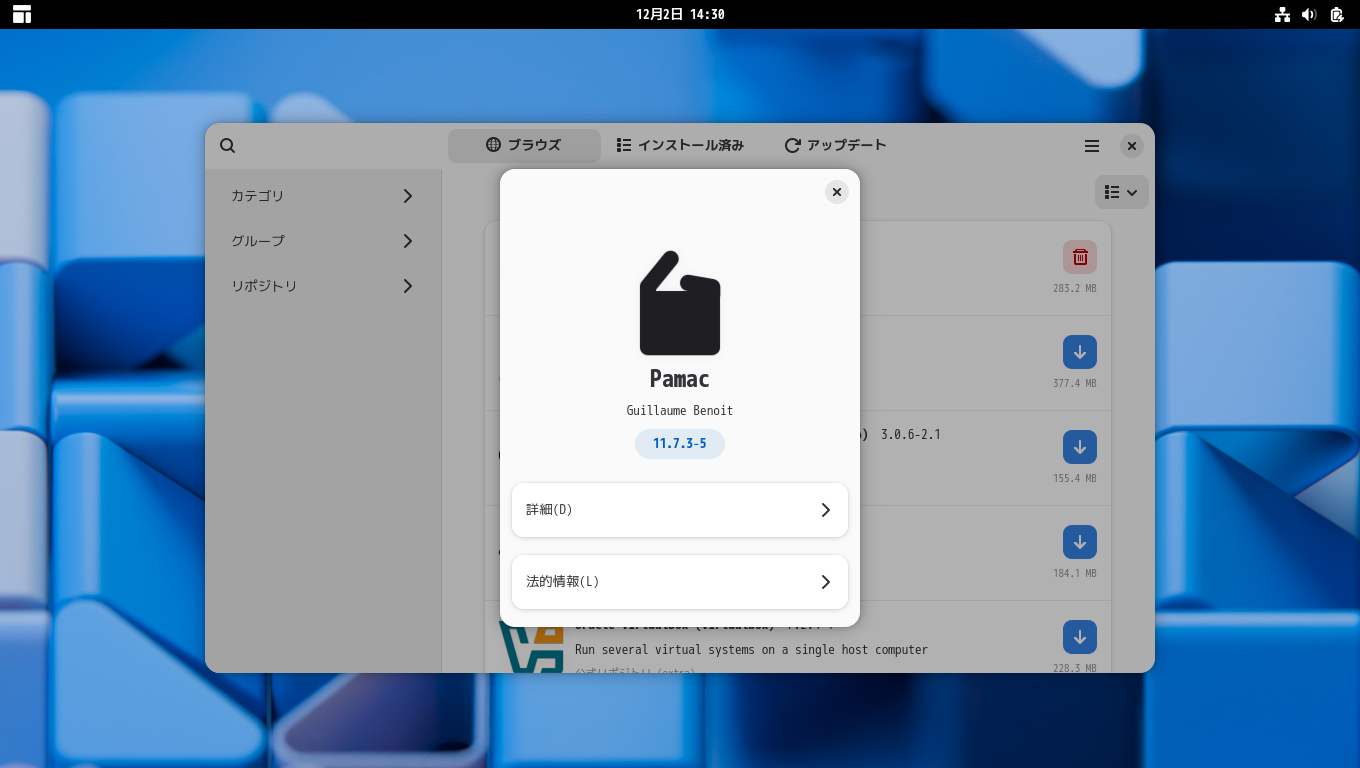Viewport: 1360px width, 768px height.
Task: Open the インストール済み tab
Action: pos(680,146)
